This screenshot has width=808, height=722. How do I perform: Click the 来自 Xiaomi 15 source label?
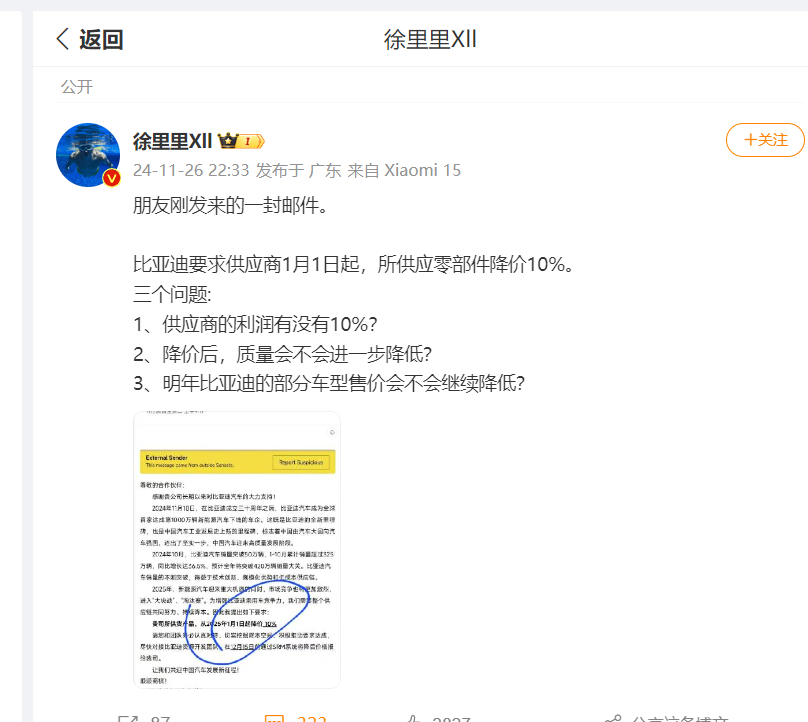pos(404,170)
